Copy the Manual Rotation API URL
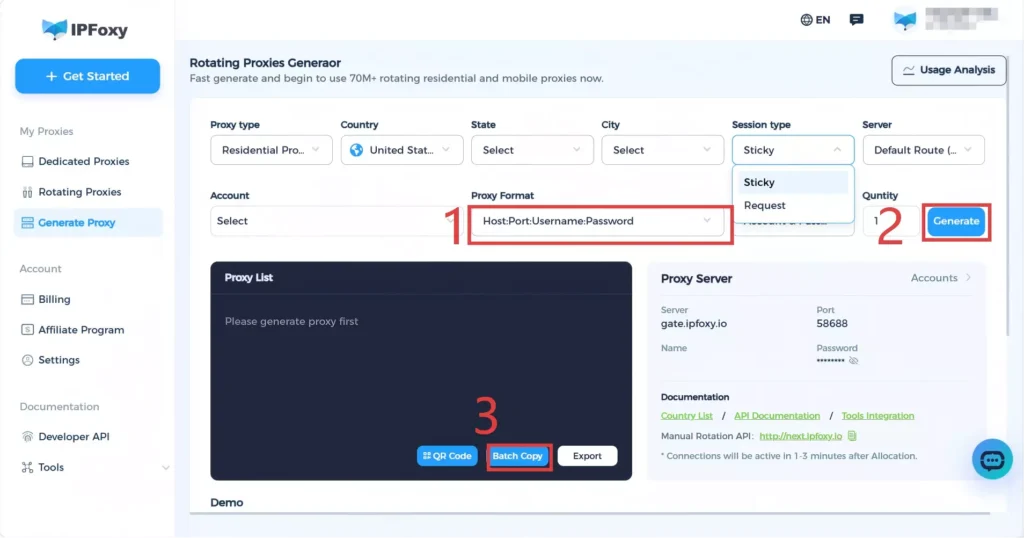1024x538 pixels. [x=852, y=436]
